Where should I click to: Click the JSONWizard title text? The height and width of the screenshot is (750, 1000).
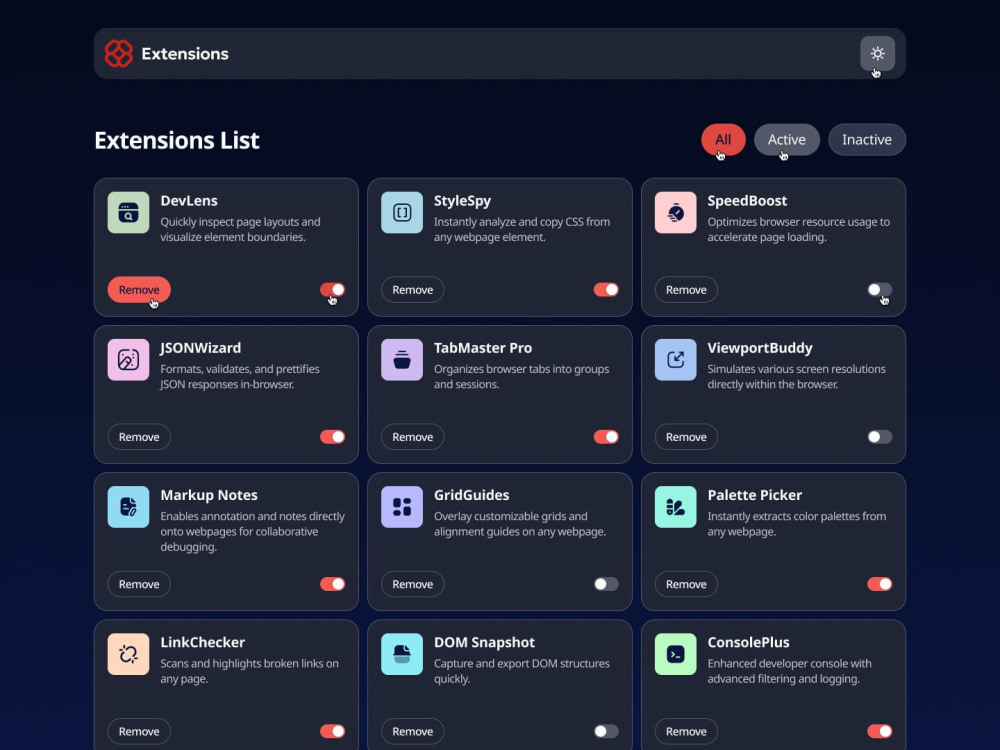200,348
